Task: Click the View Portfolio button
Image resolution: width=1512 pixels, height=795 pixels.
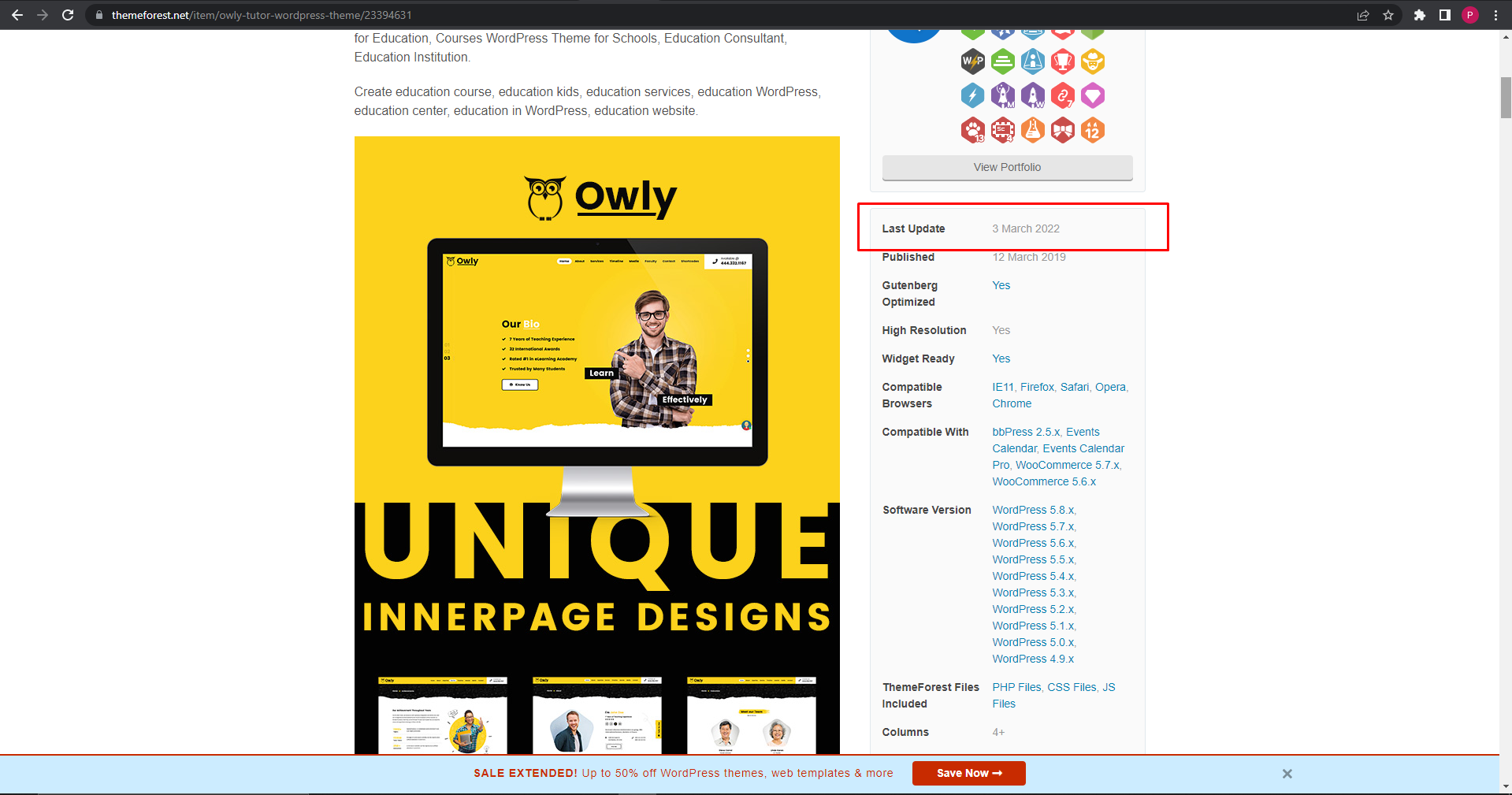Action: (x=1008, y=167)
